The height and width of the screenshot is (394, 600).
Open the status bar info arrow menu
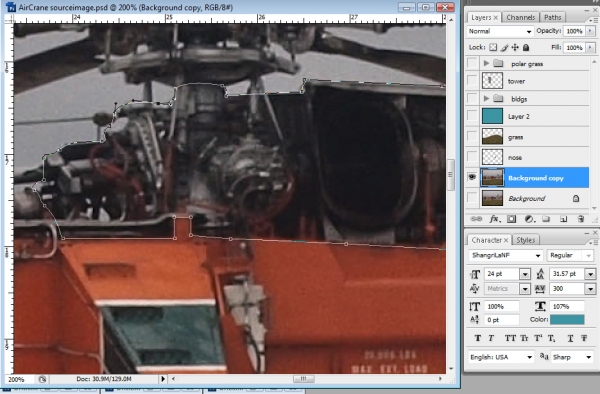pyautogui.click(x=163, y=379)
